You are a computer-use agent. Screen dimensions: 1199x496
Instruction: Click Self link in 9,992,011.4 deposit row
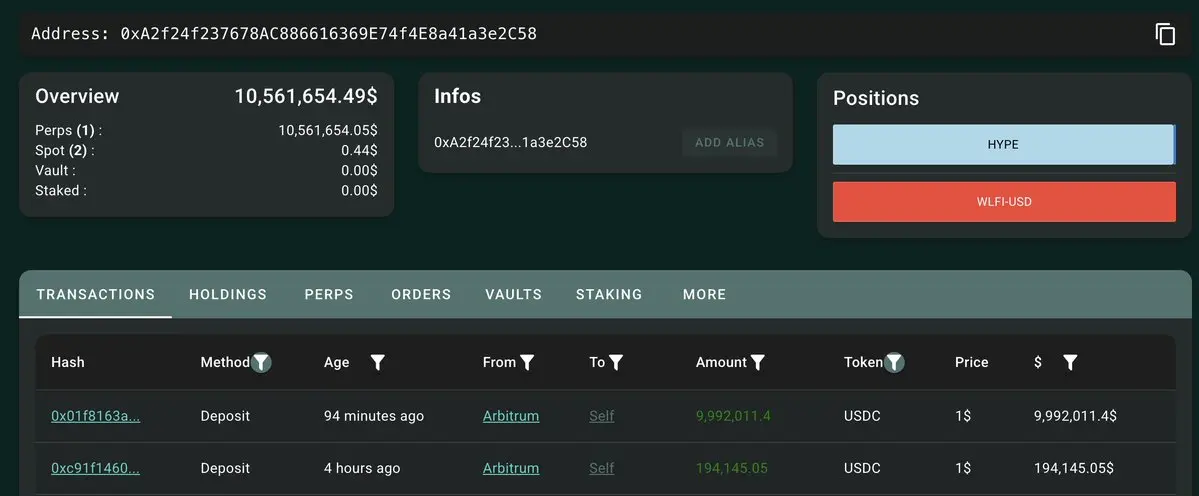(x=602, y=416)
